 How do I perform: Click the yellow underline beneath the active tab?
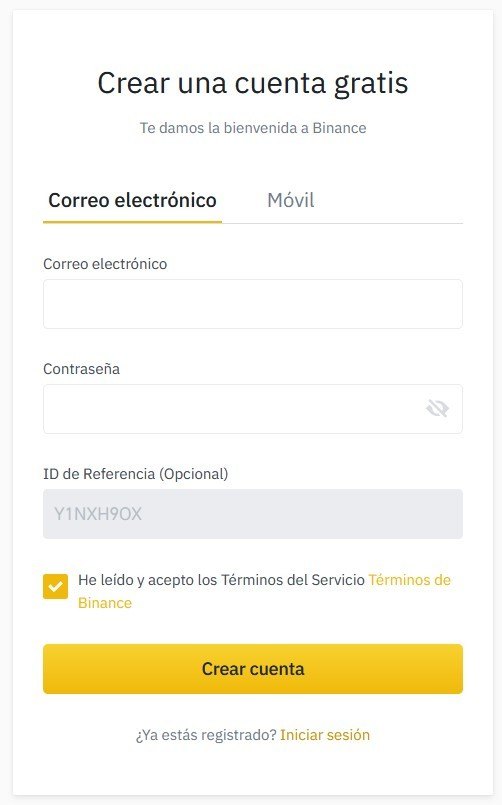point(132,222)
